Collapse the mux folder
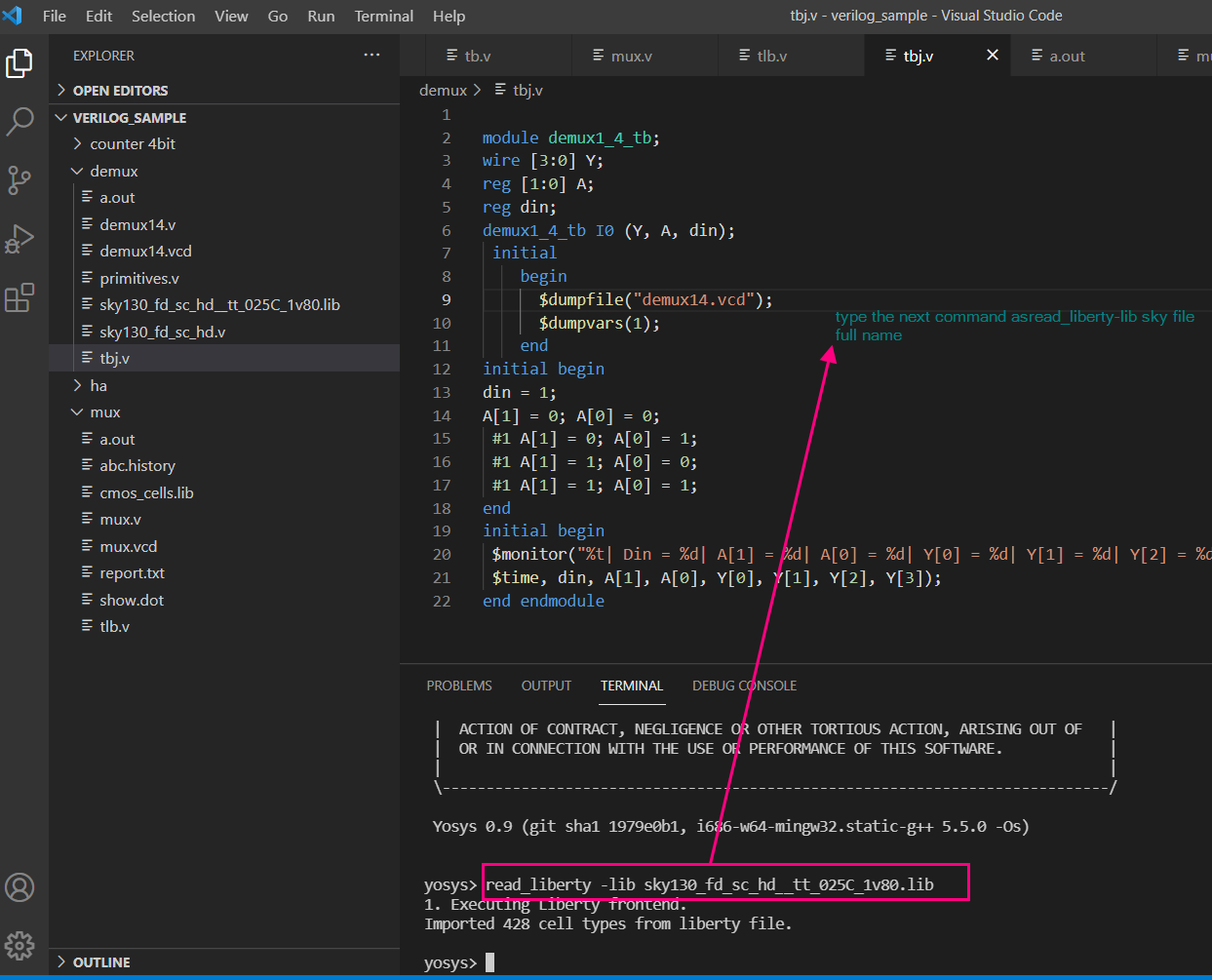This screenshot has width=1212, height=980. click(224, 412)
